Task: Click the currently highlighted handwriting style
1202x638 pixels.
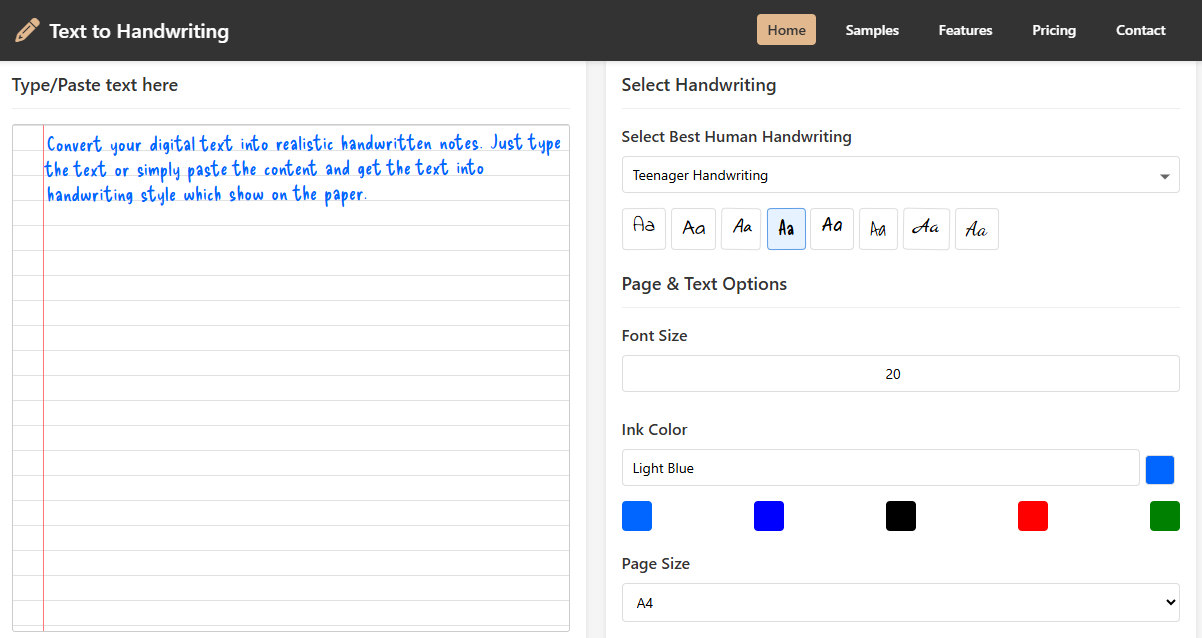Action: point(786,229)
